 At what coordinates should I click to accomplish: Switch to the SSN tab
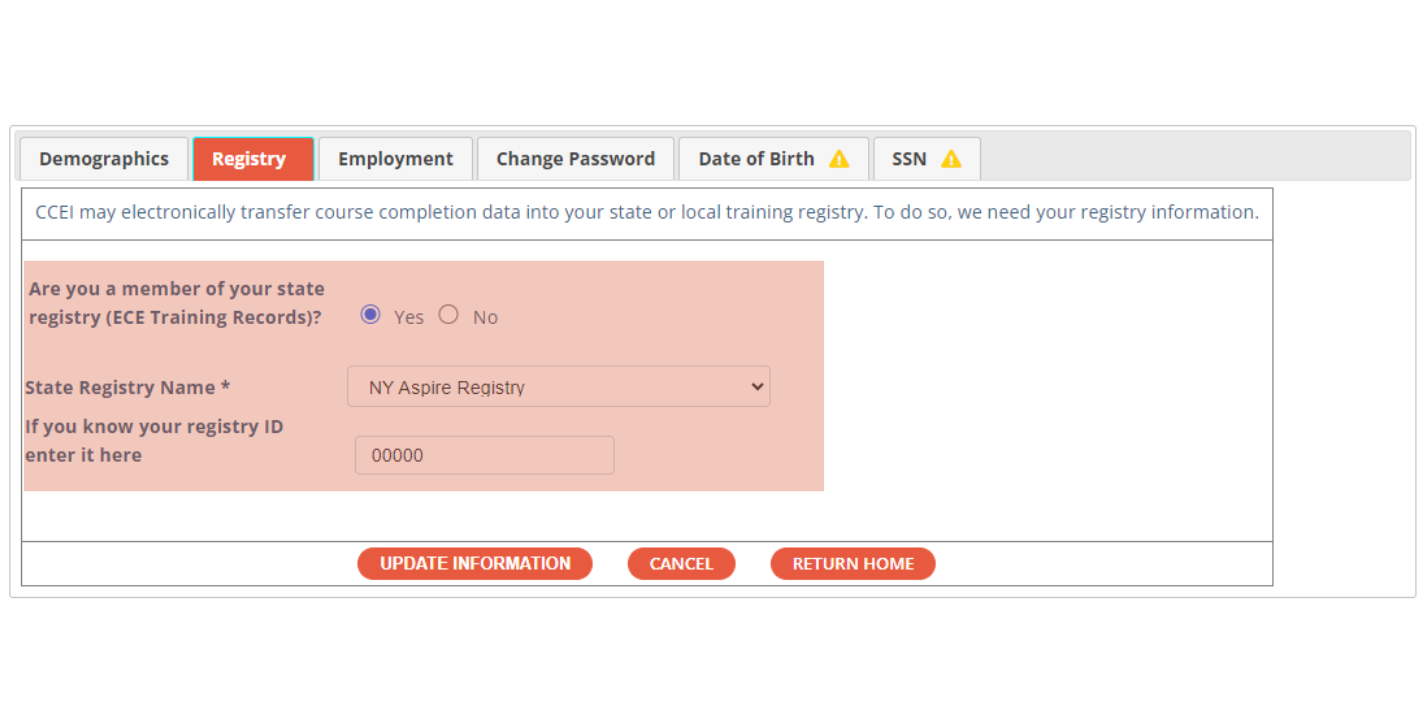point(910,159)
